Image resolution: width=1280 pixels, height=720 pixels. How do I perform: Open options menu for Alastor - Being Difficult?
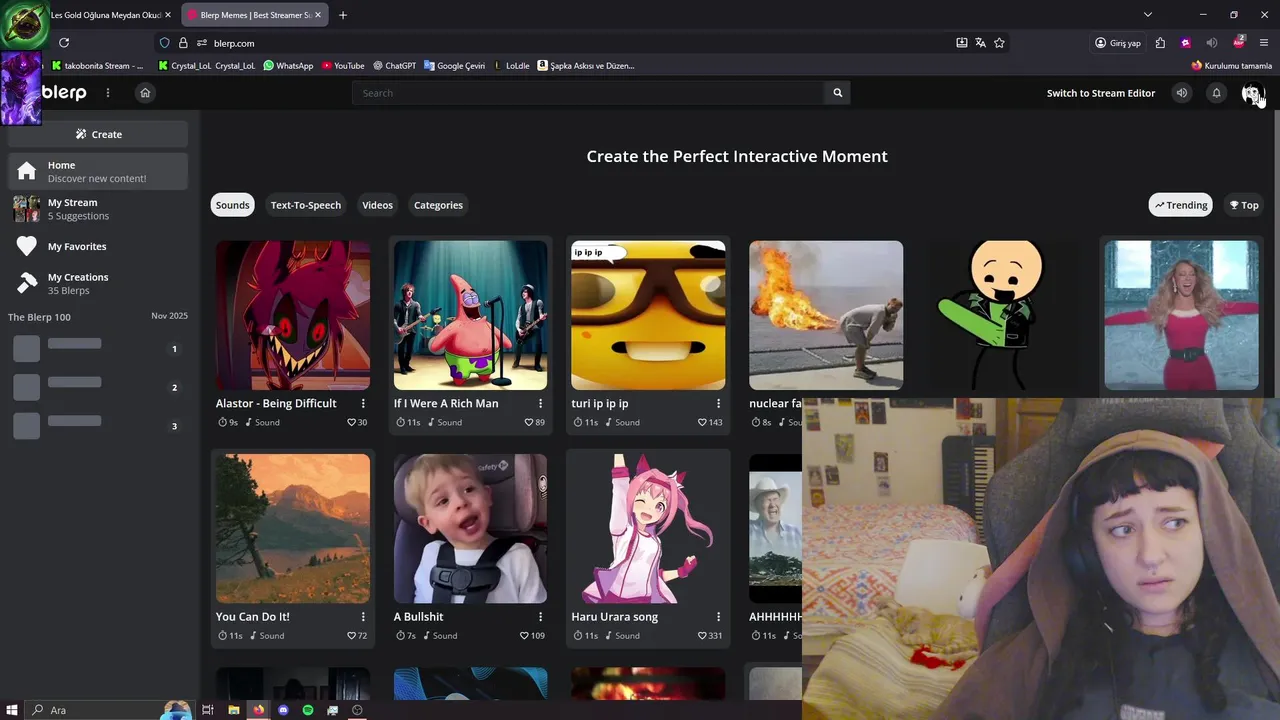(x=363, y=404)
